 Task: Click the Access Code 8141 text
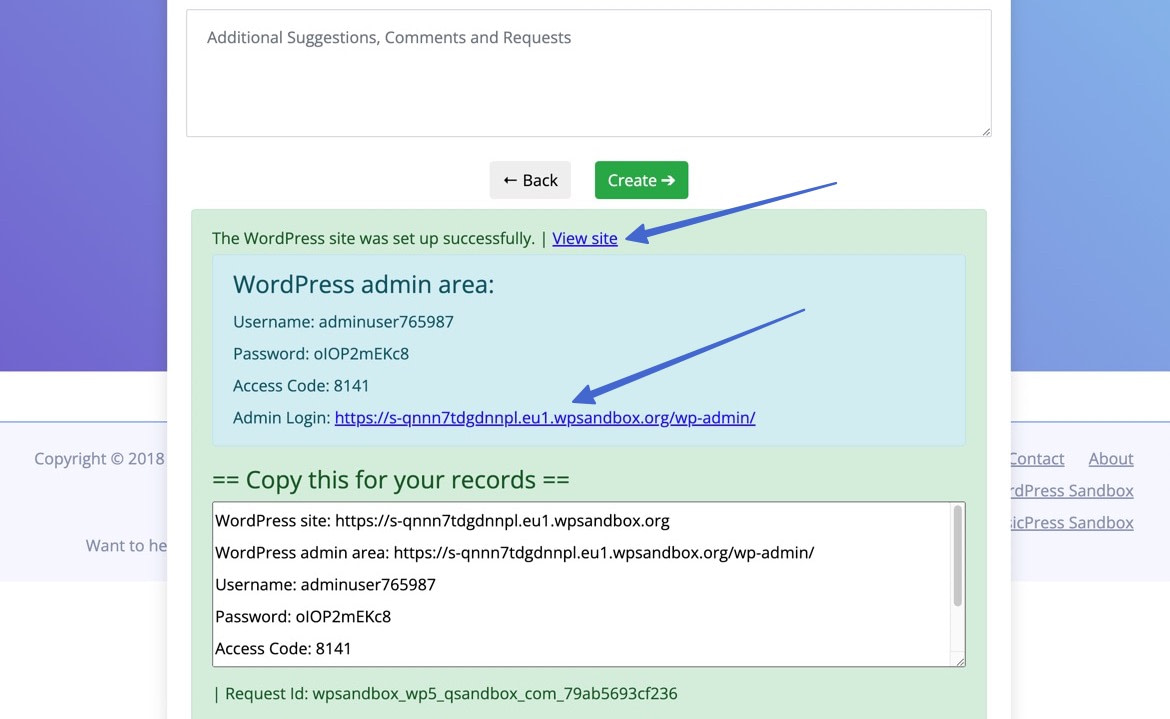(x=300, y=385)
